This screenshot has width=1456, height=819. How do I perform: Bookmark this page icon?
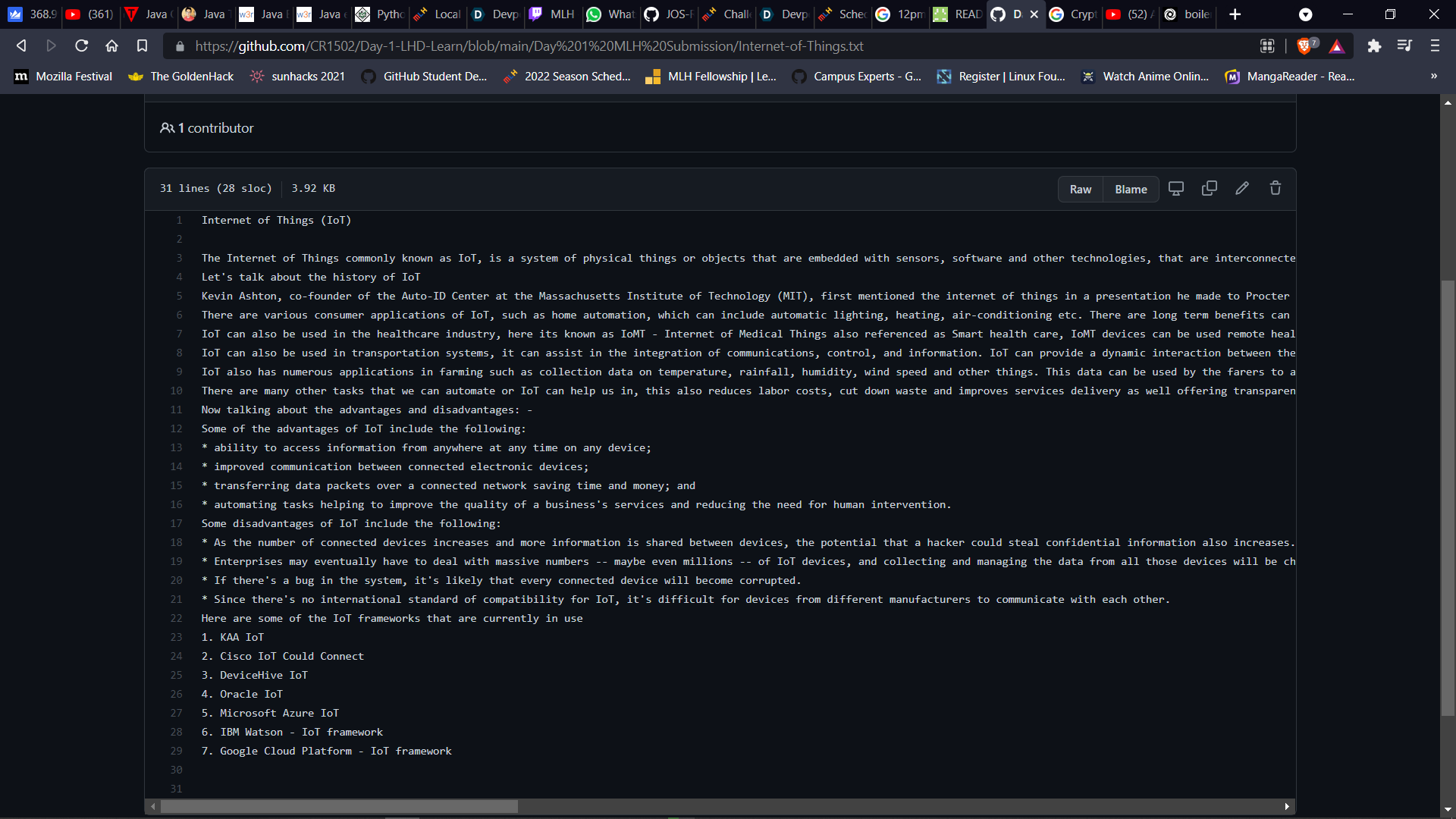[142, 46]
